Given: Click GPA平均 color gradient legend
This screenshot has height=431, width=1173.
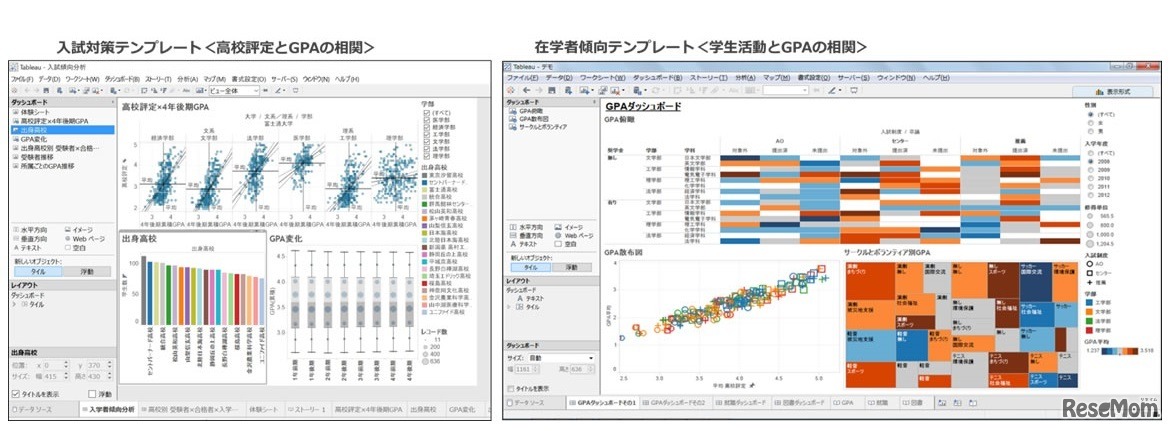Looking at the screenshot, I should pyautogui.click(x=1120, y=351).
